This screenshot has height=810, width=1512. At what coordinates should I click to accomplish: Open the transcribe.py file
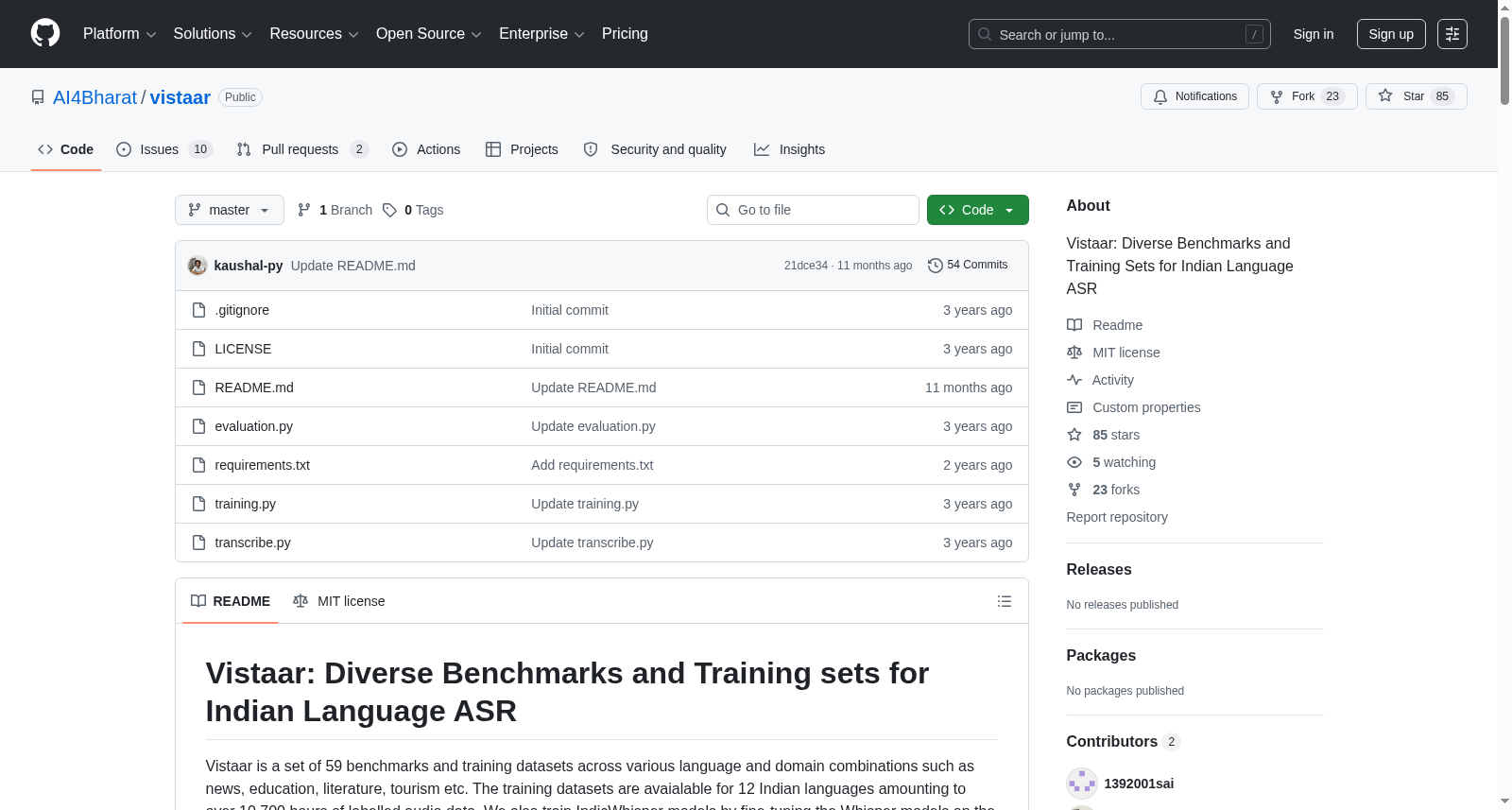[x=252, y=543]
